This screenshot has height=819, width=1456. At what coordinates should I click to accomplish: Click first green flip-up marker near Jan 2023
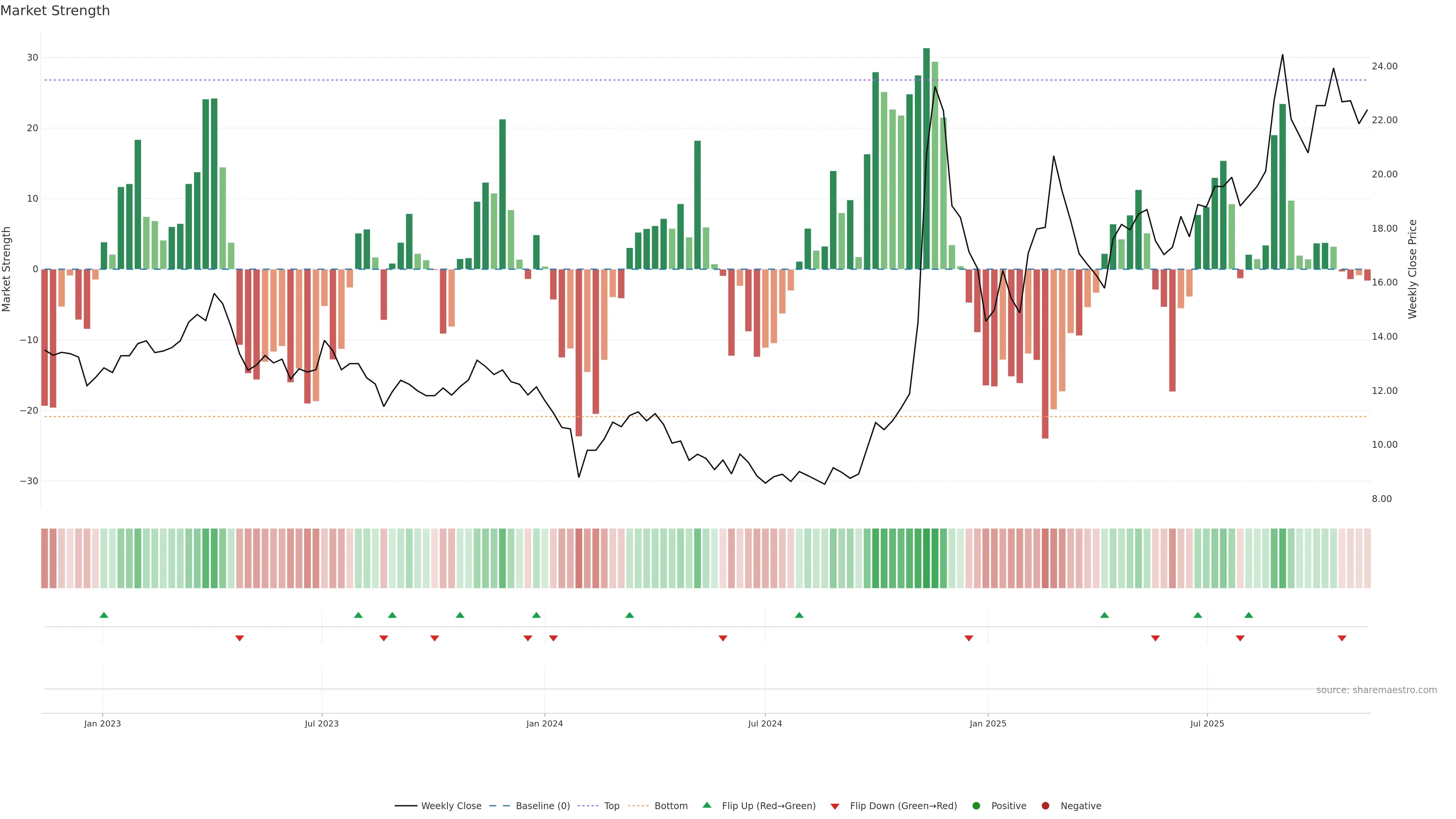pyautogui.click(x=104, y=615)
